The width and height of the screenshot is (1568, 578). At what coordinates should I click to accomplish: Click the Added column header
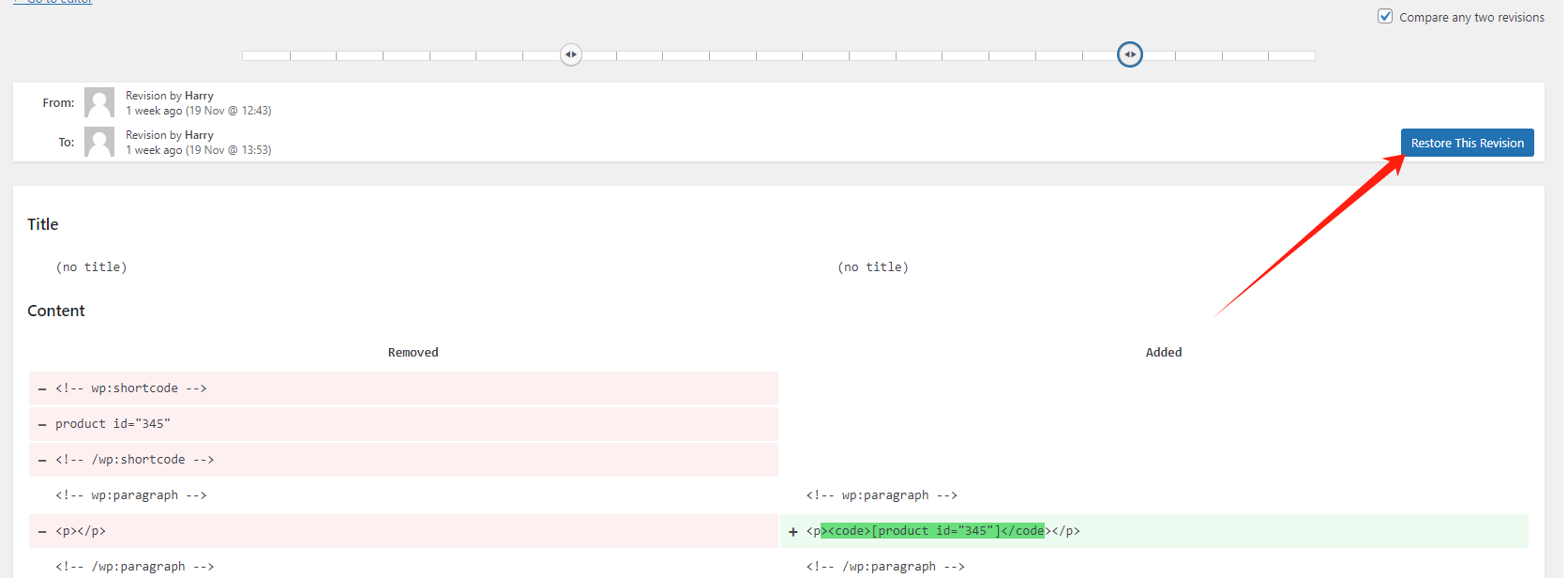point(1163,353)
